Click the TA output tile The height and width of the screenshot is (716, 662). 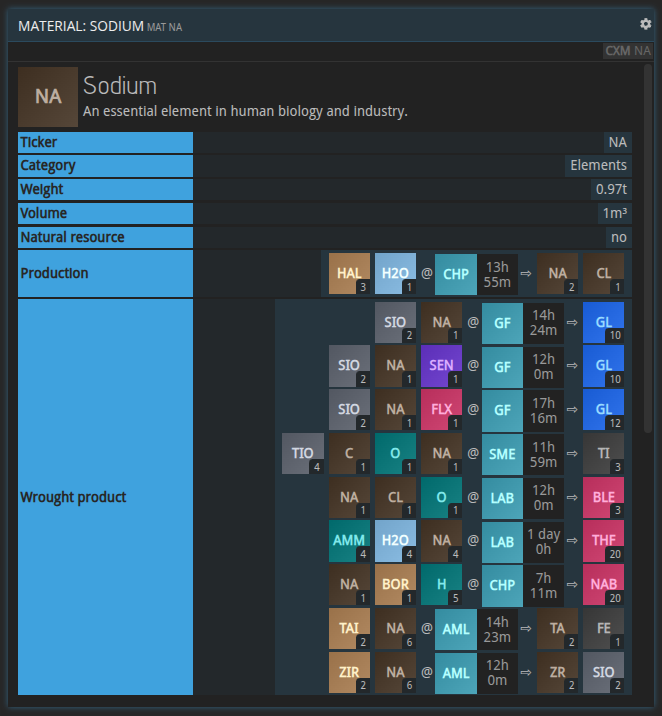557,628
